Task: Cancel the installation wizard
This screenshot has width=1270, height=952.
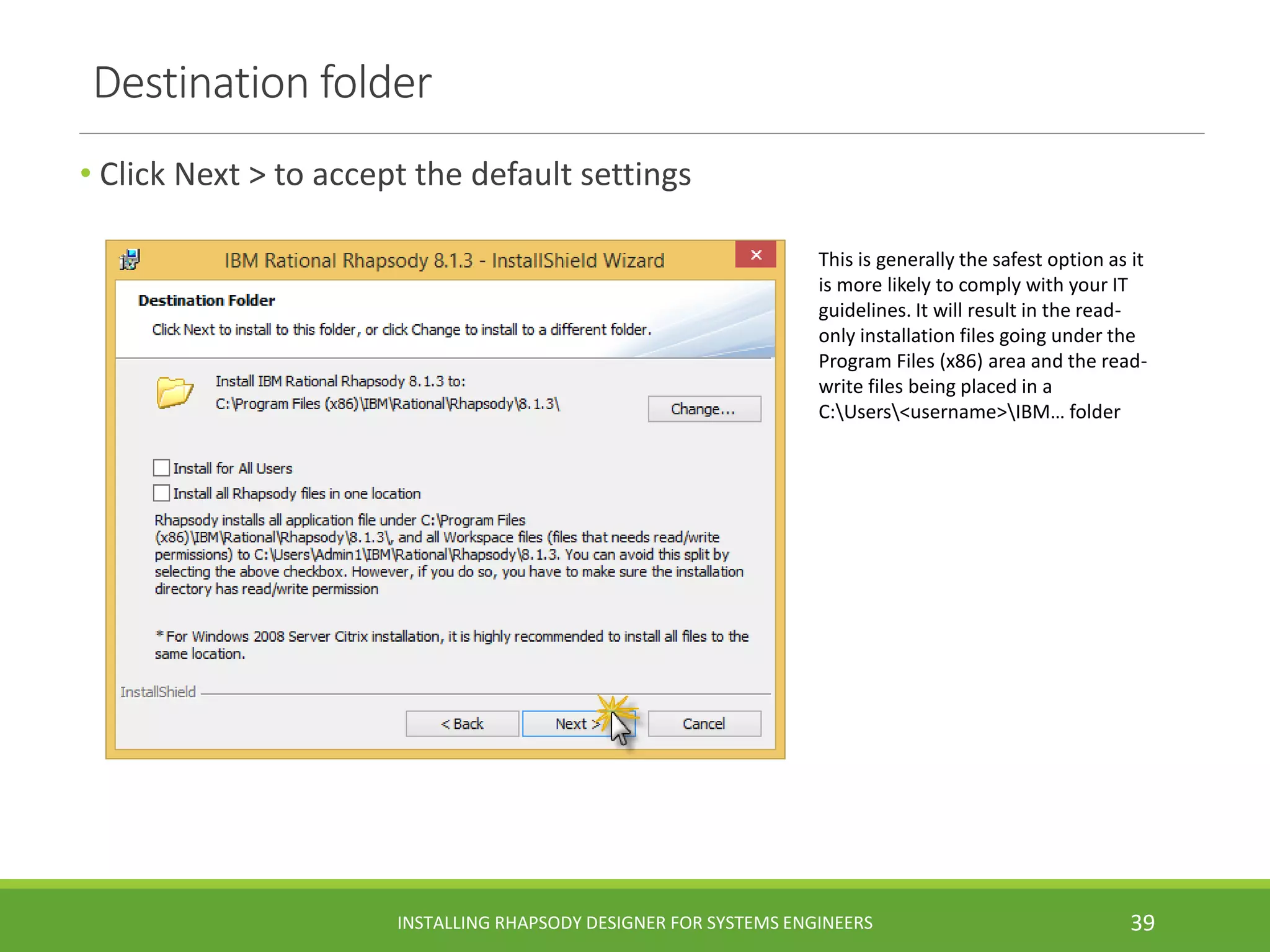Action: [704, 724]
